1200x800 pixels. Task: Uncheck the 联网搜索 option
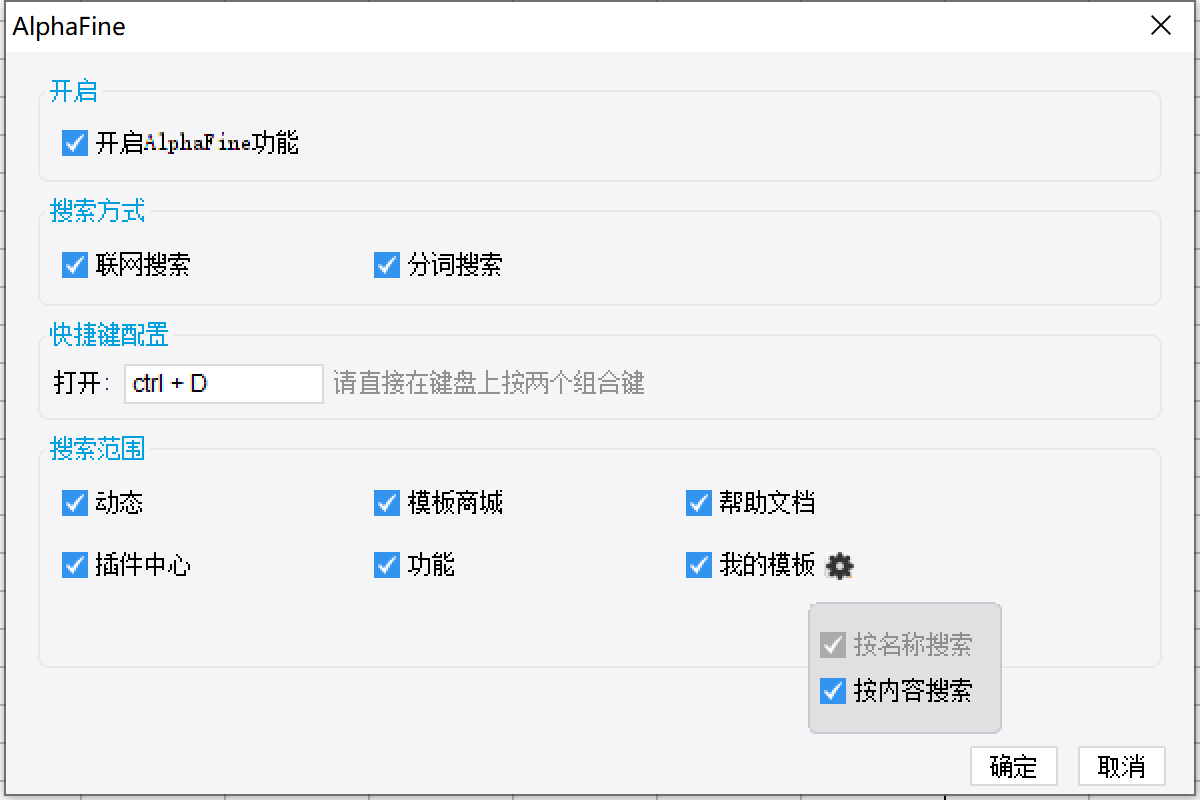tap(75, 265)
